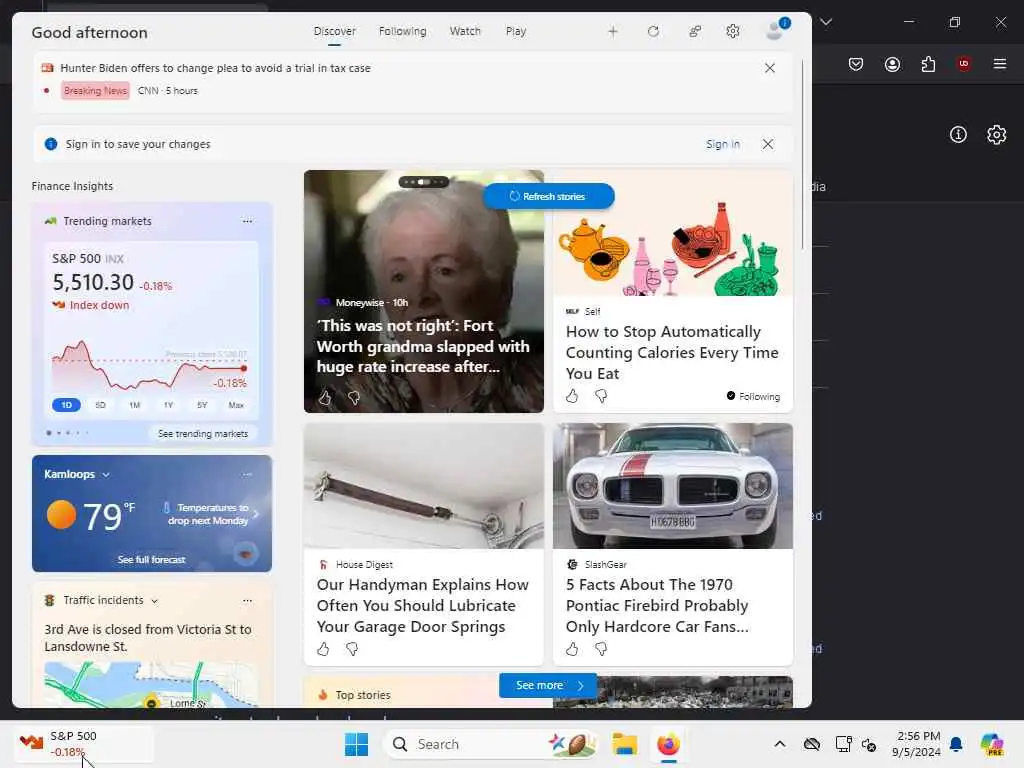Open Firefox from the taskbar
This screenshot has width=1024, height=768.
pyautogui.click(x=668, y=744)
